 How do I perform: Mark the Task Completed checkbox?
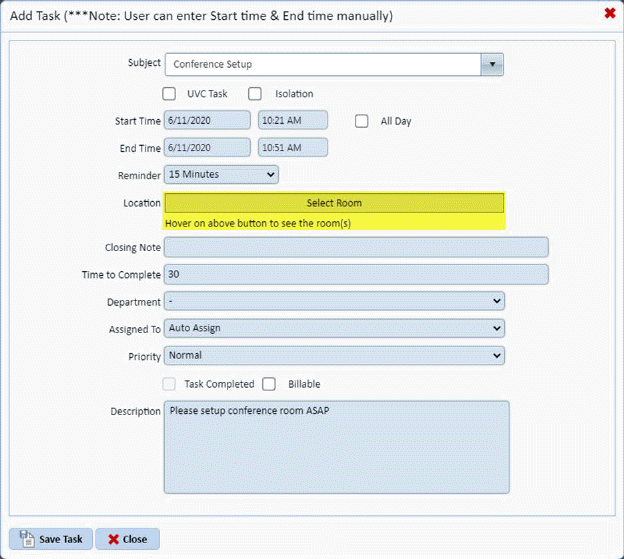click(x=169, y=384)
